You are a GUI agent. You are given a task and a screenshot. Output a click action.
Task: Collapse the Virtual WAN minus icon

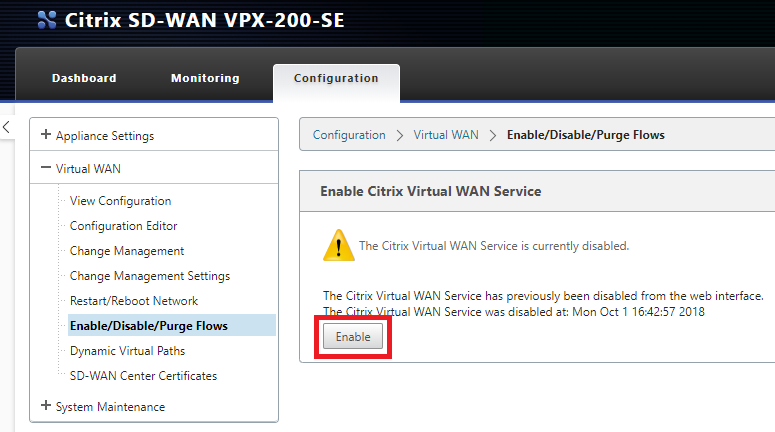tap(45, 168)
